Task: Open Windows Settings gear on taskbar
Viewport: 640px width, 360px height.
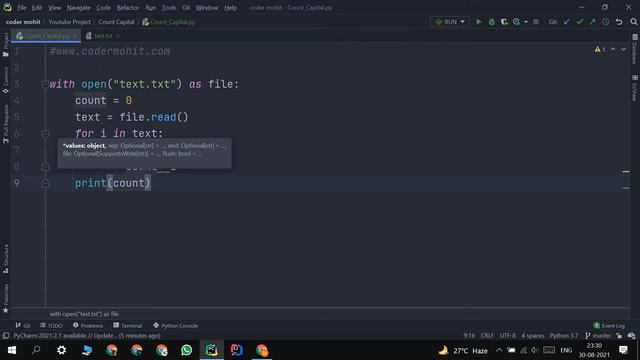Action: click(x=62, y=350)
